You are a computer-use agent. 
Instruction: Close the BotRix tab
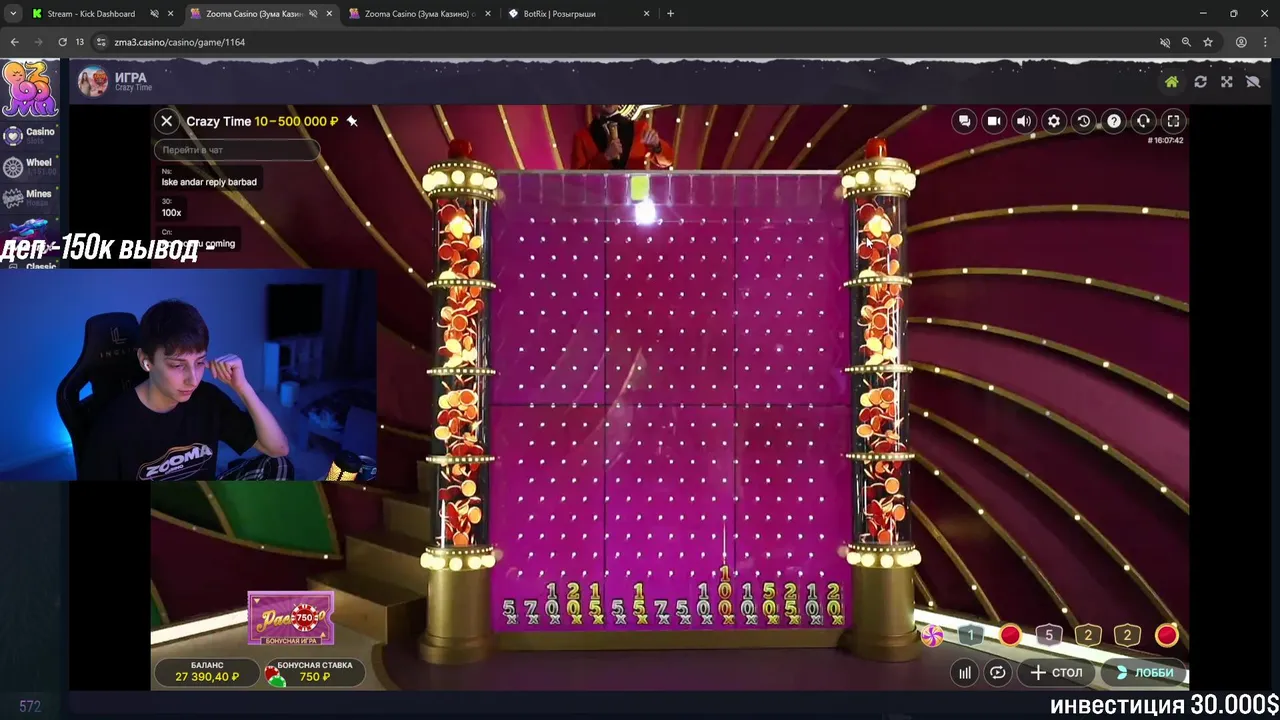click(x=646, y=14)
